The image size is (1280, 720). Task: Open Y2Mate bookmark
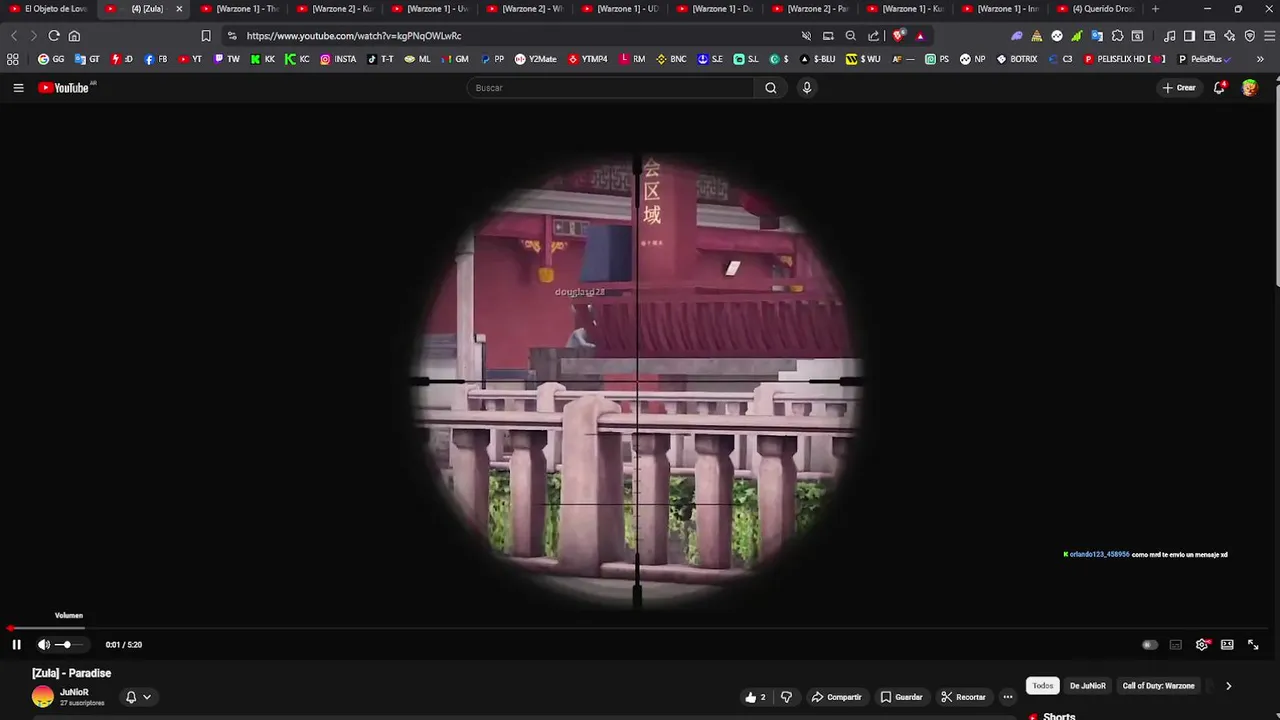(535, 59)
